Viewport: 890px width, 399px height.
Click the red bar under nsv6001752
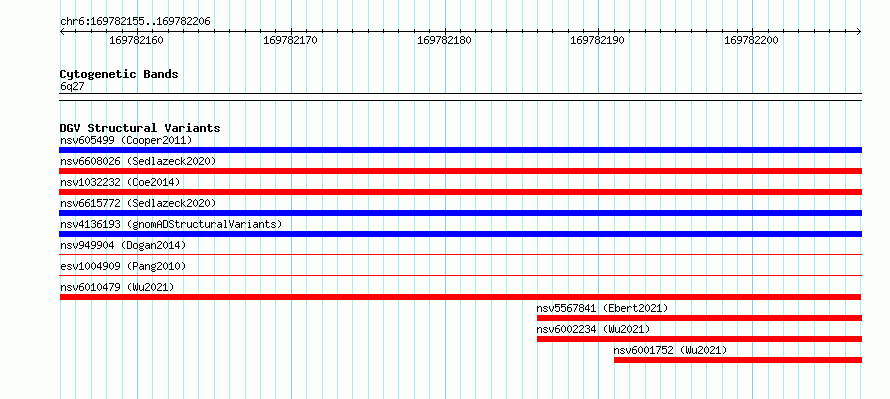738,360
